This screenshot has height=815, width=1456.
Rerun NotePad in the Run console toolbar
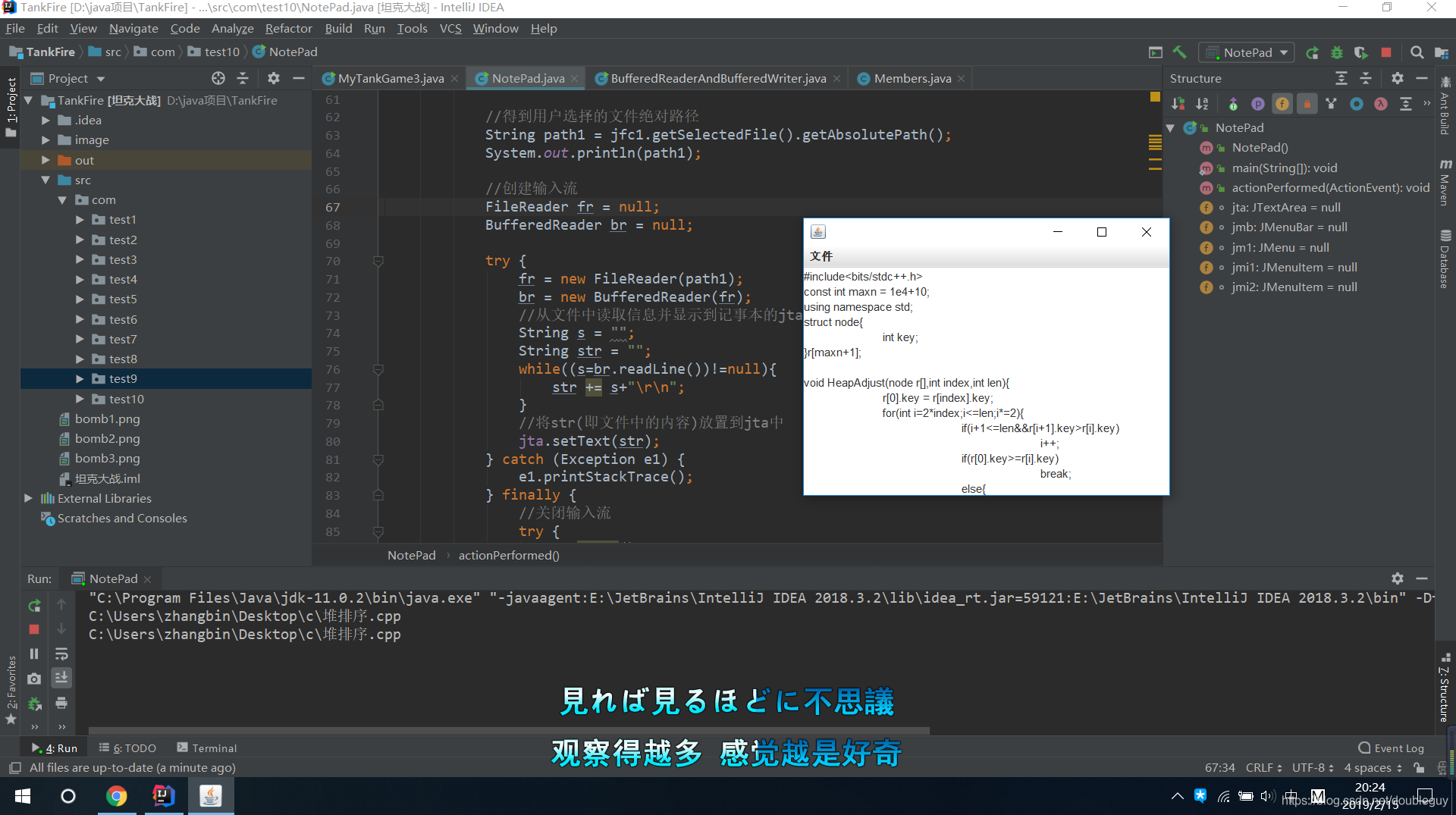pos(34,605)
